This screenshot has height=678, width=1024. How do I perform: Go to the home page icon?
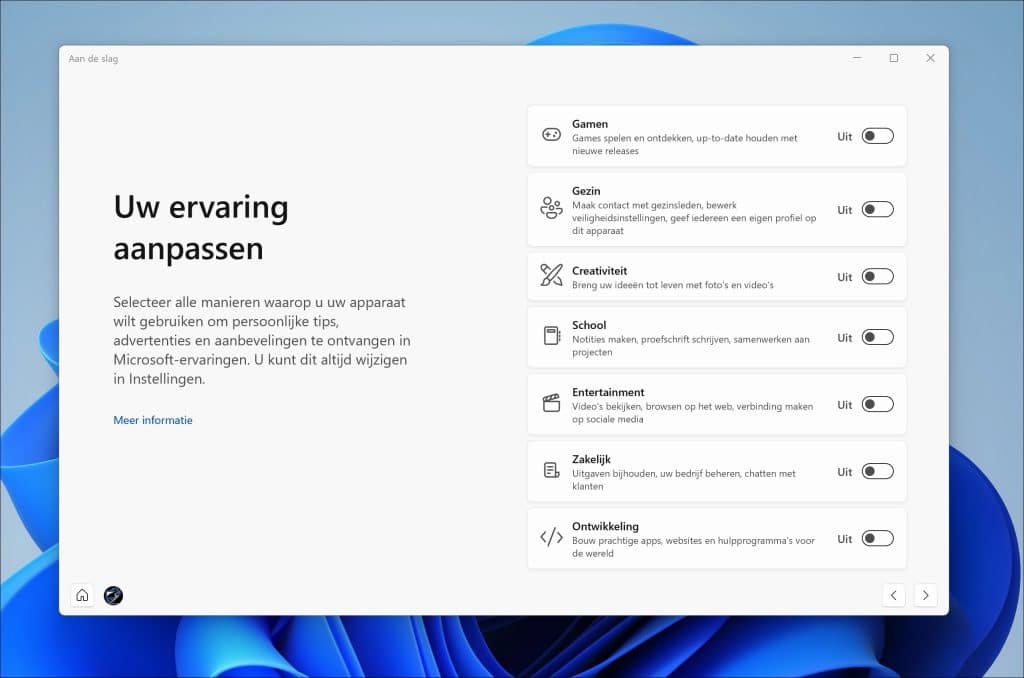pos(82,595)
